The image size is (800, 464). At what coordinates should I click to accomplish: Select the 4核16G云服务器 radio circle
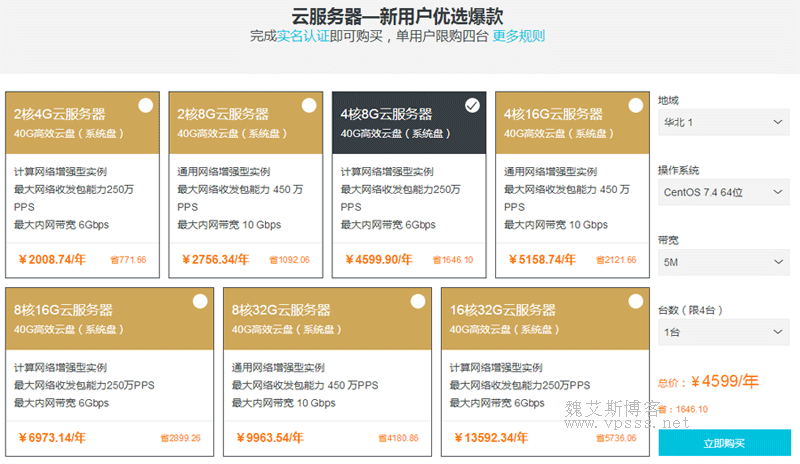click(x=635, y=105)
